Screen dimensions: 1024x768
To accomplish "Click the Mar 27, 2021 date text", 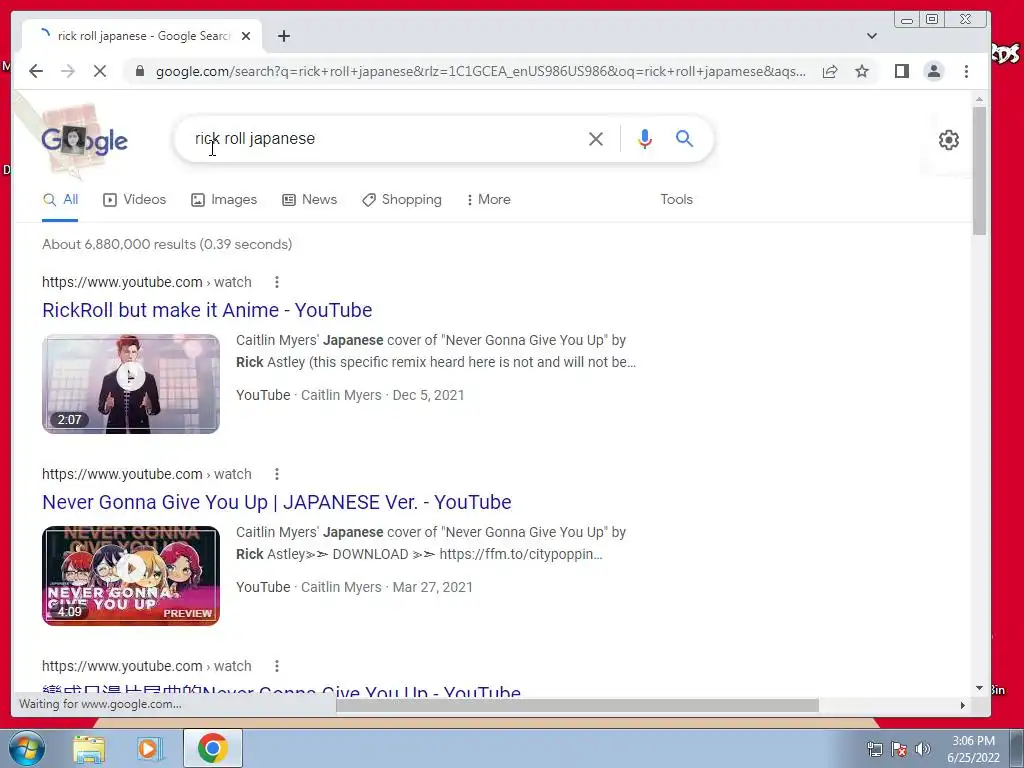I will click(x=432, y=587).
